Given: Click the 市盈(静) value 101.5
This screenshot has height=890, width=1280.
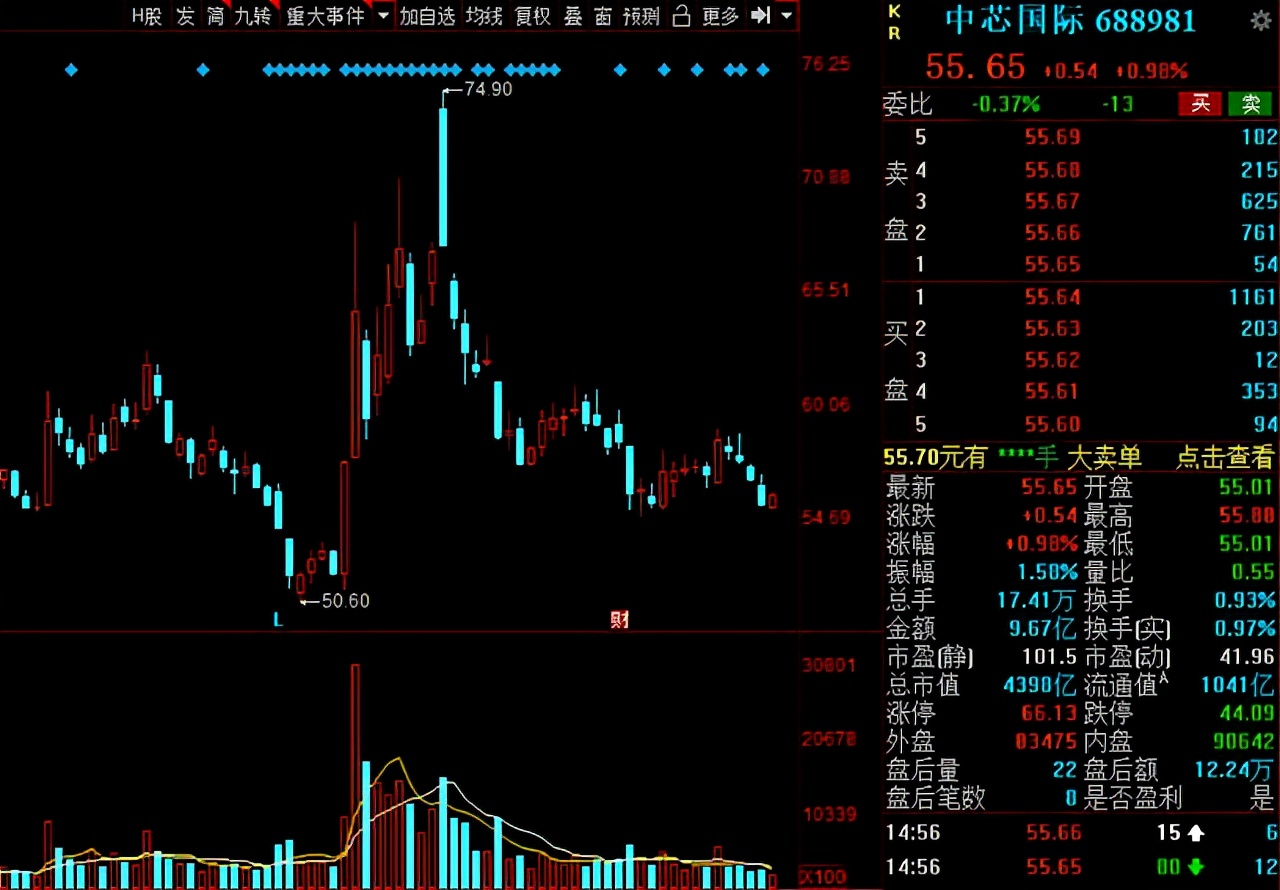Looking at the screenshot, I should click(1050, 657).
